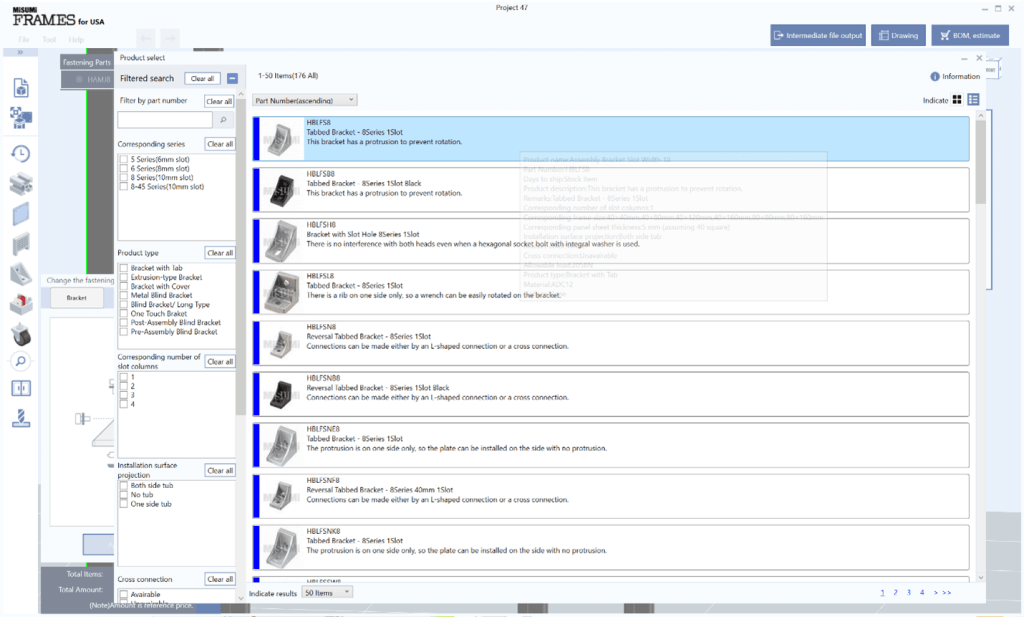The height and width of the screenshot is (617, 1024).
Task: Select the double door icon in sidebar
Action: click(x=21, y=388)
